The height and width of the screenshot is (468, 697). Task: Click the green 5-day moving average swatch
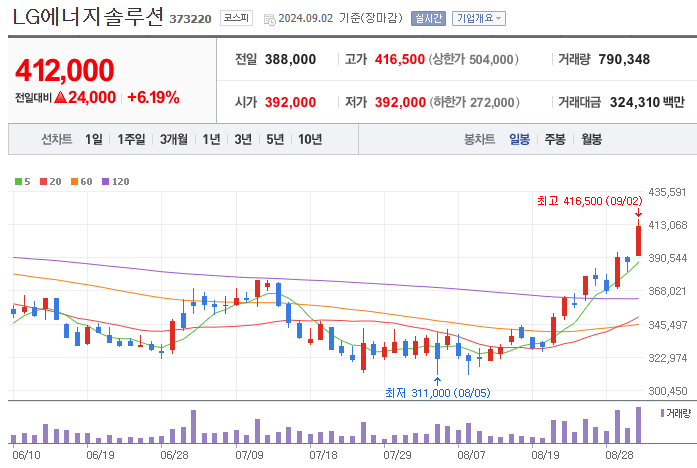(x=18, y=181)
